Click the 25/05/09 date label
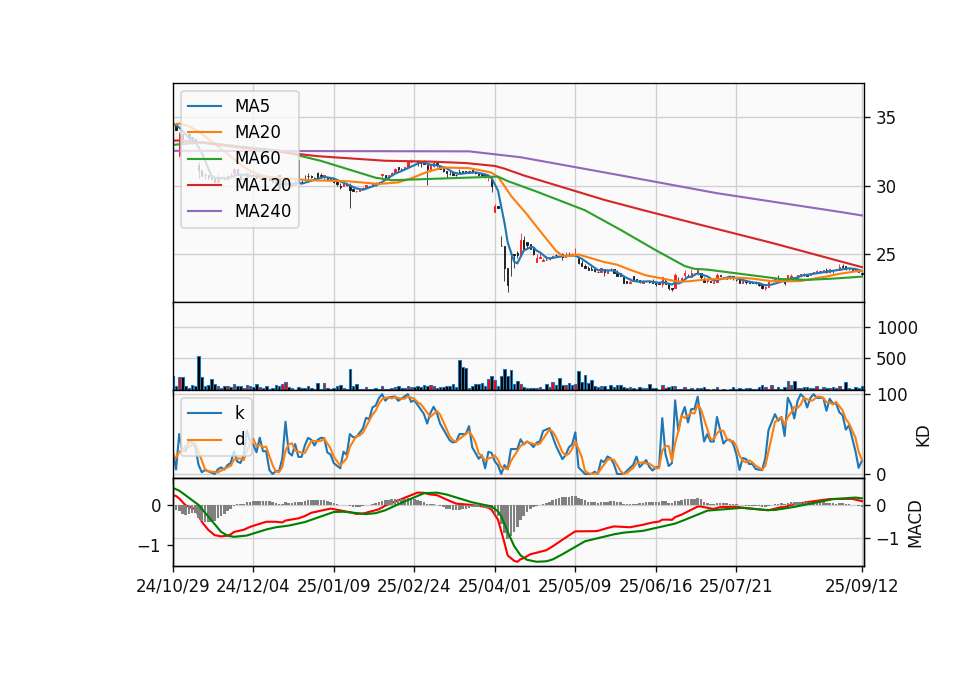The image size is (960, 690). (575, 586)
